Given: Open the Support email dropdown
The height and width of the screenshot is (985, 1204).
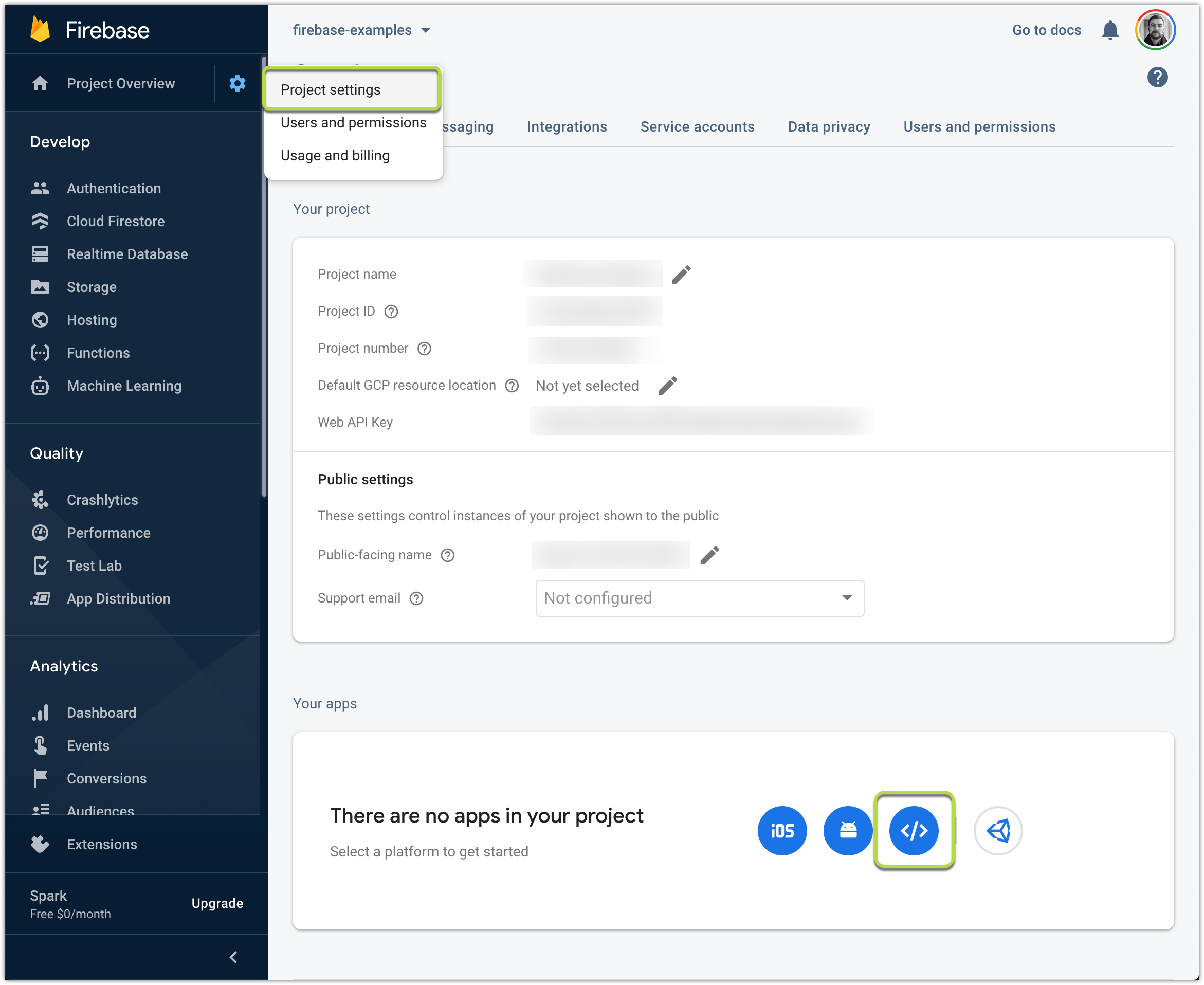Looking at the screenshot, I should click(700, 598).
